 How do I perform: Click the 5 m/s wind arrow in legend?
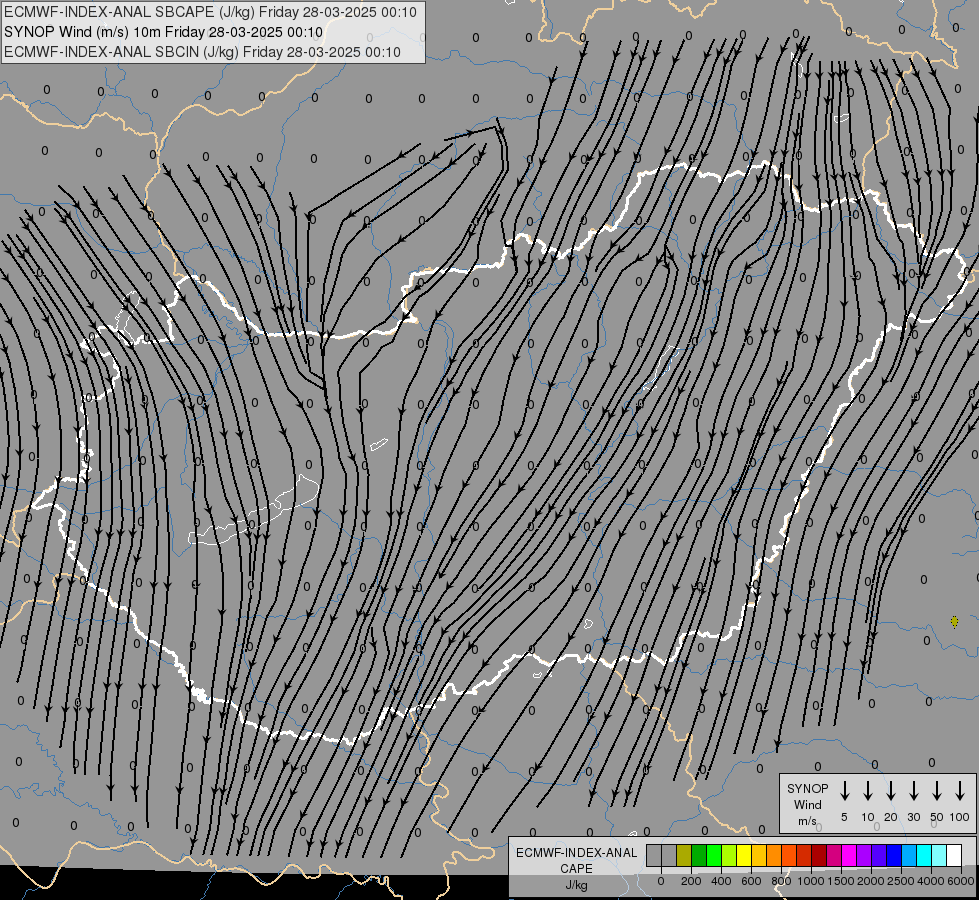click(x=844, y=791)
